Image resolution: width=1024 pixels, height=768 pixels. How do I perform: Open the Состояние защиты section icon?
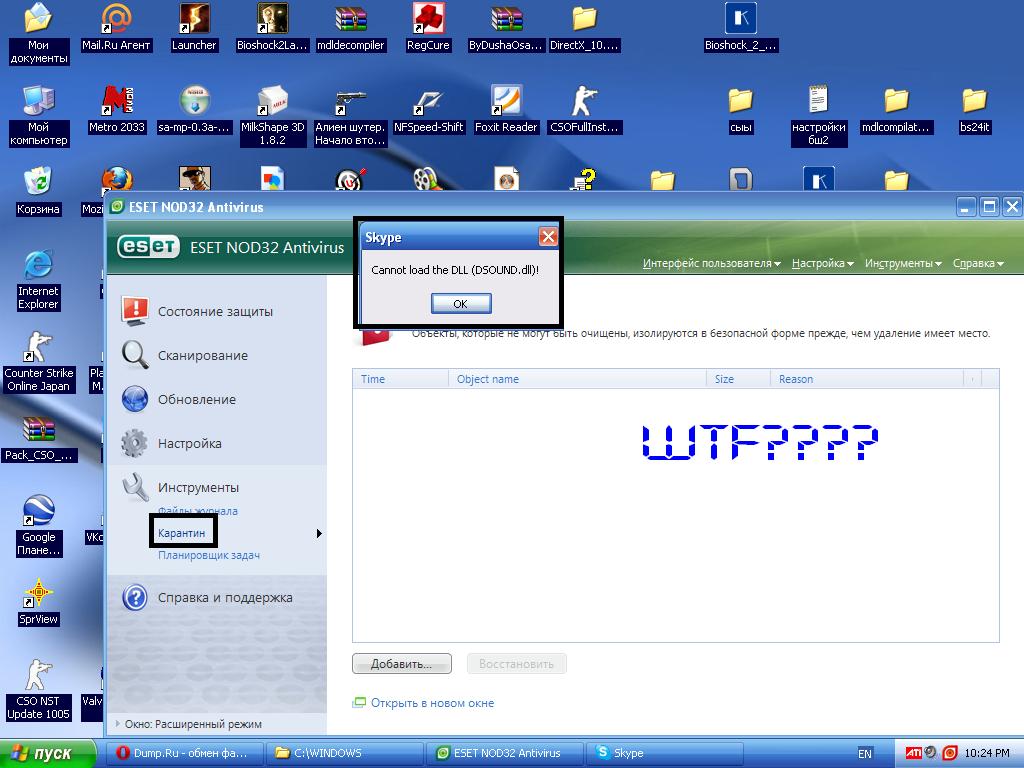pyautogui.click(x=135, y=311)
